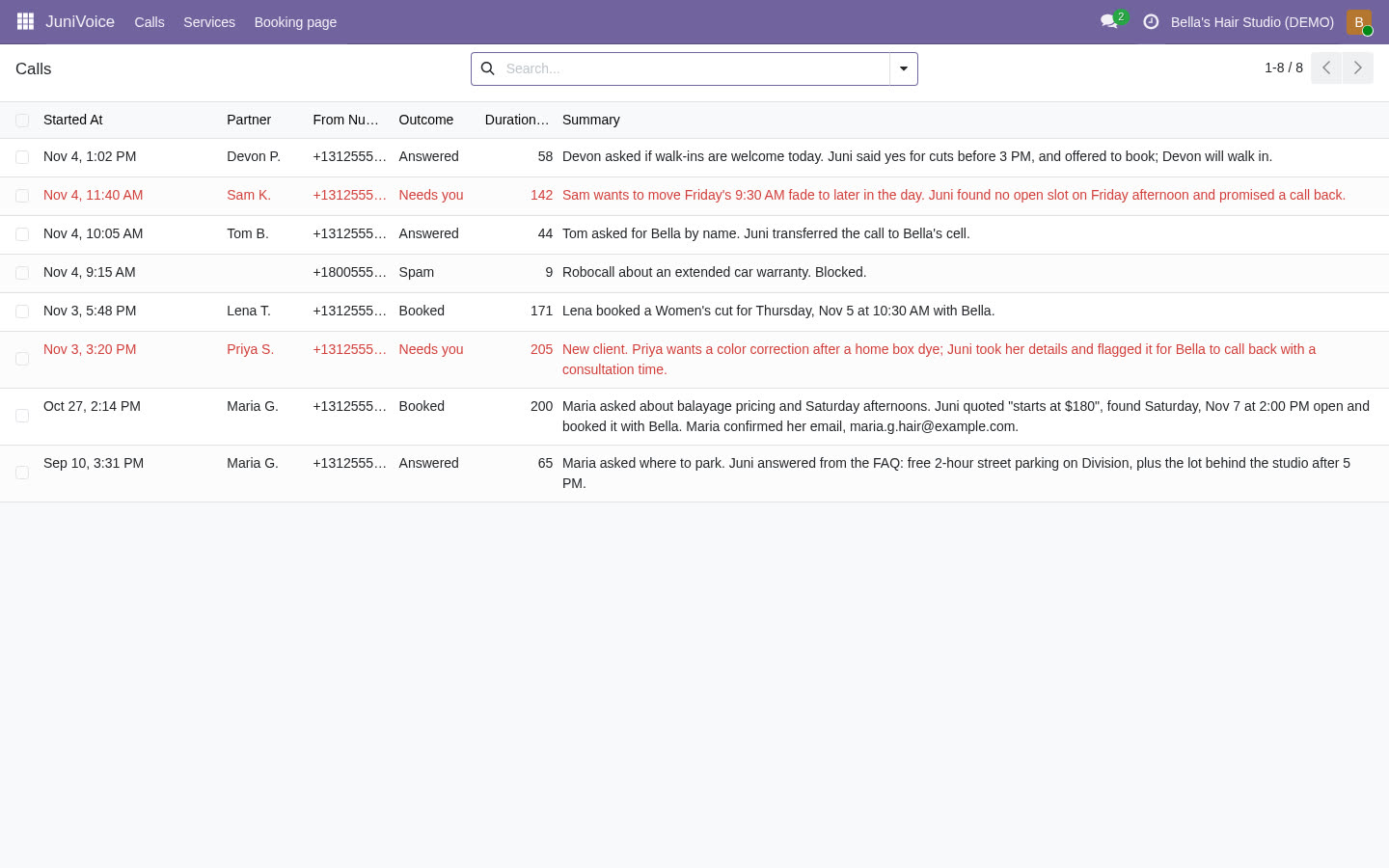1389x868 pixels.
Task: Toggle the select-all calls checkbox
Action: click(x=22, y=121)
